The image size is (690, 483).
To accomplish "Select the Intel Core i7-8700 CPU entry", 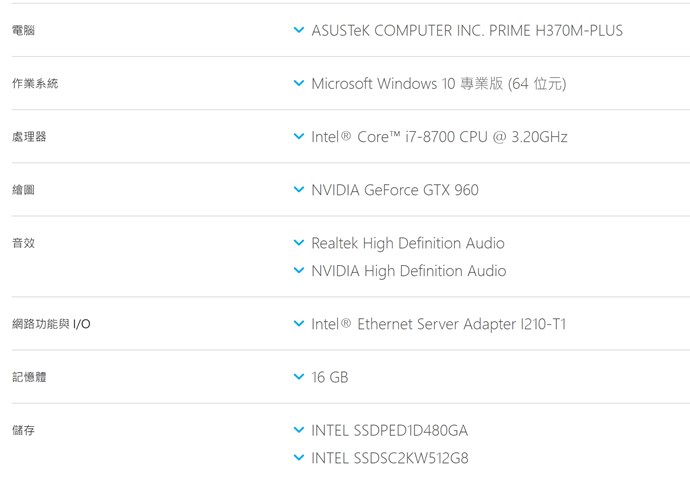I will coord(439,137).
